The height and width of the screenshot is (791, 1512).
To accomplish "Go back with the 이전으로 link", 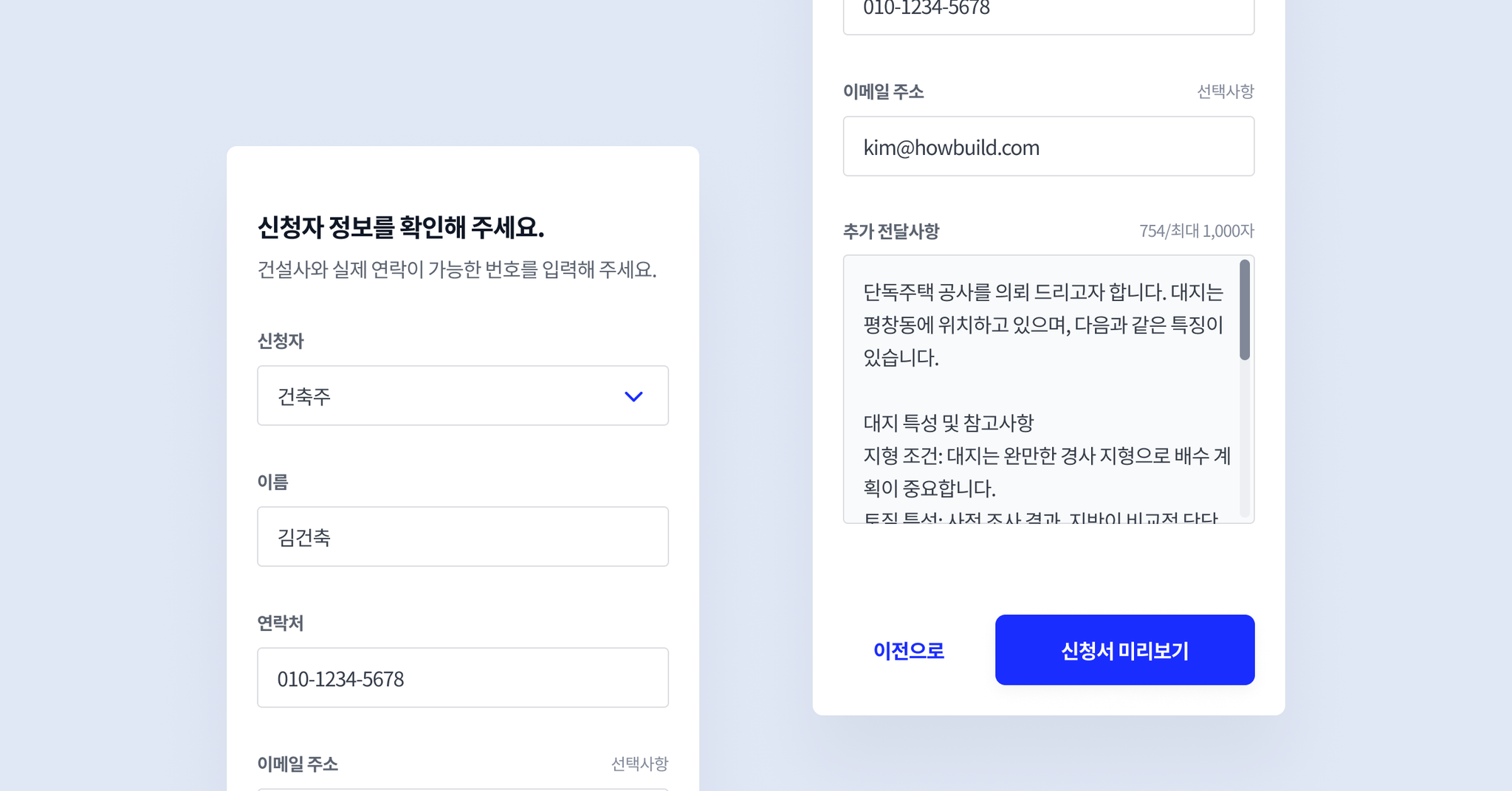I will click(909, 650).
